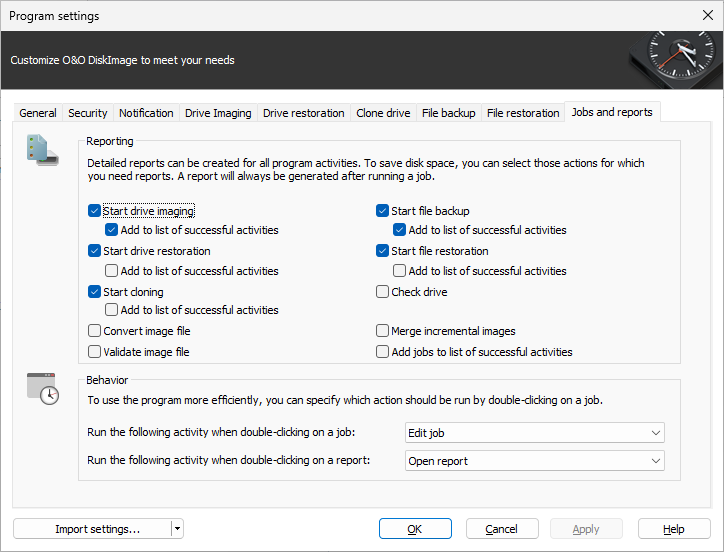Enable Validate image file reporting
This screenshot has width=724, height=552.
coord(94,352)
